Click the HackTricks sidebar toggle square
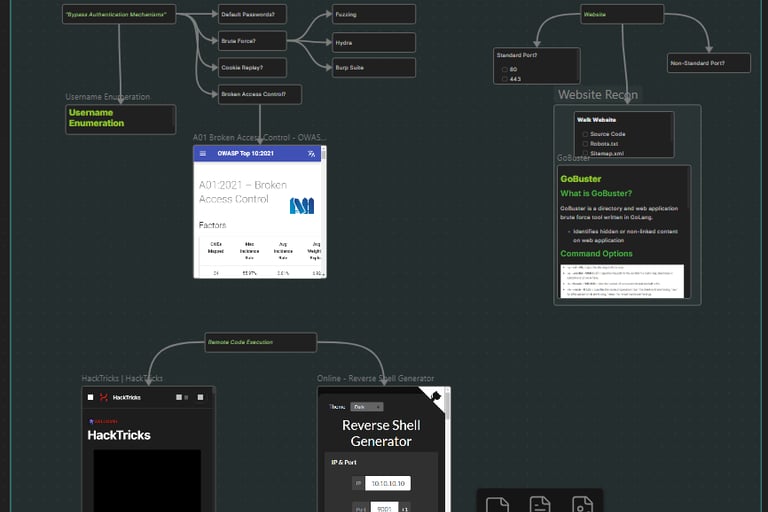 pyautogui.click(x=90, y=397)
